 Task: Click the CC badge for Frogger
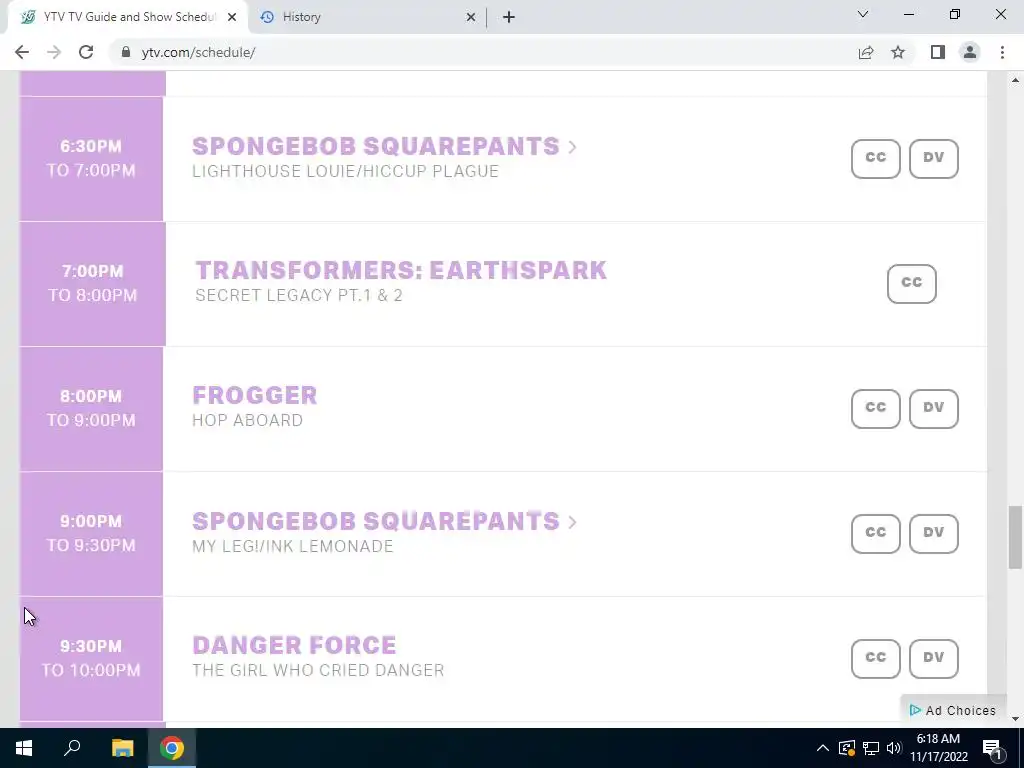[875, 408]
